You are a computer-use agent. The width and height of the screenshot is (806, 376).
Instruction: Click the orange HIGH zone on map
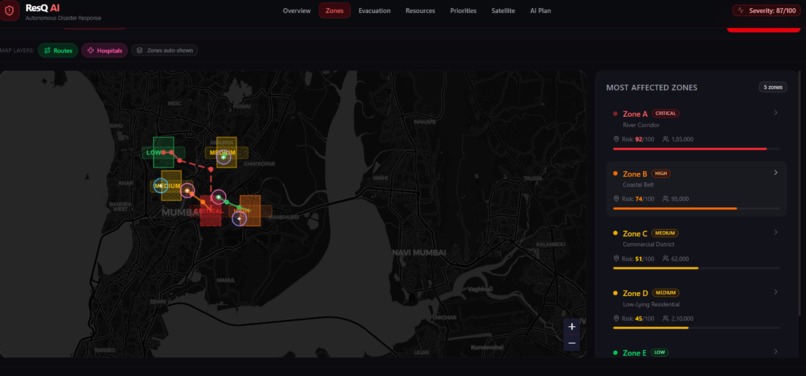tap(250, 210)
